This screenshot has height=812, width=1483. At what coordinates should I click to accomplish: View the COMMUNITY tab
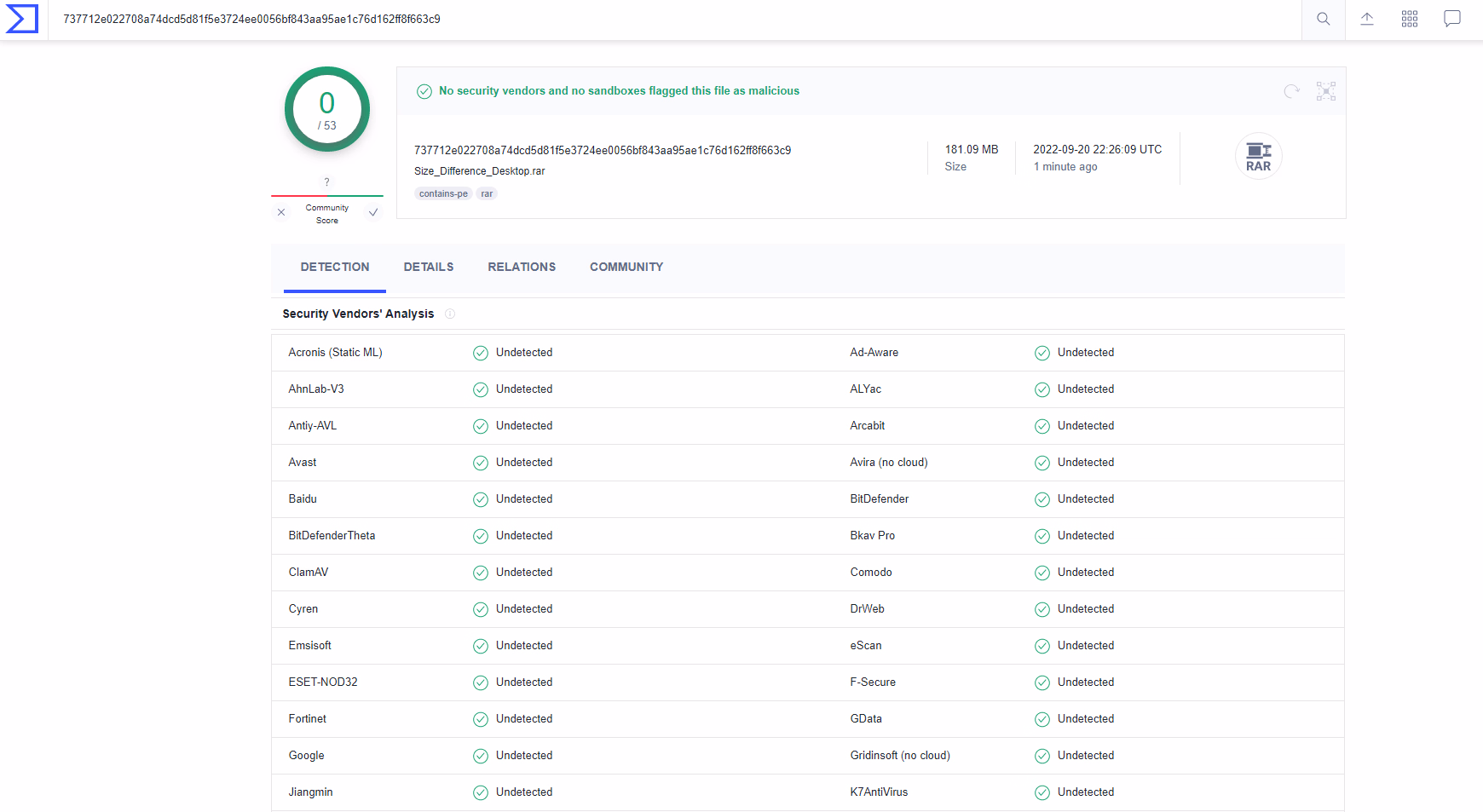(626, 267)
